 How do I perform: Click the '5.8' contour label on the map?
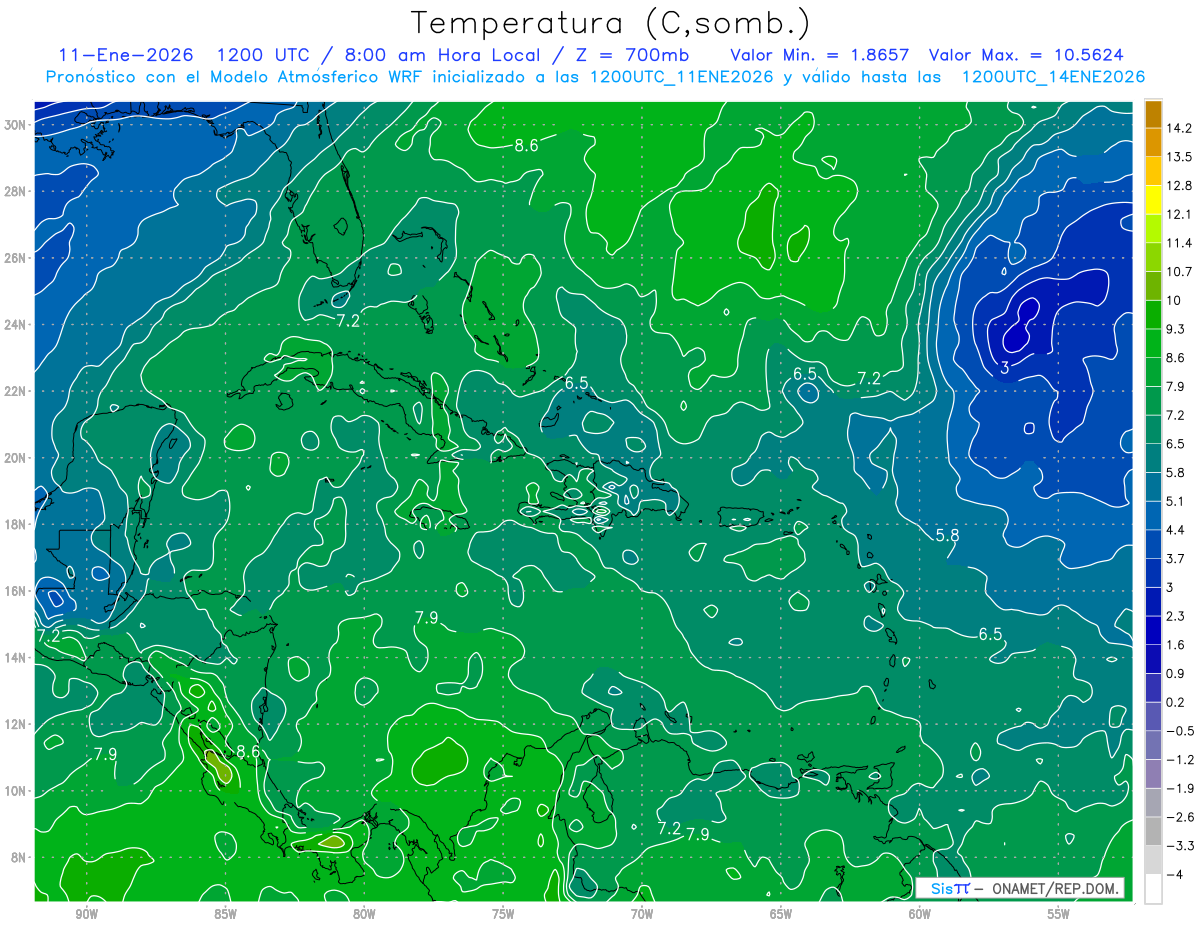947,536
